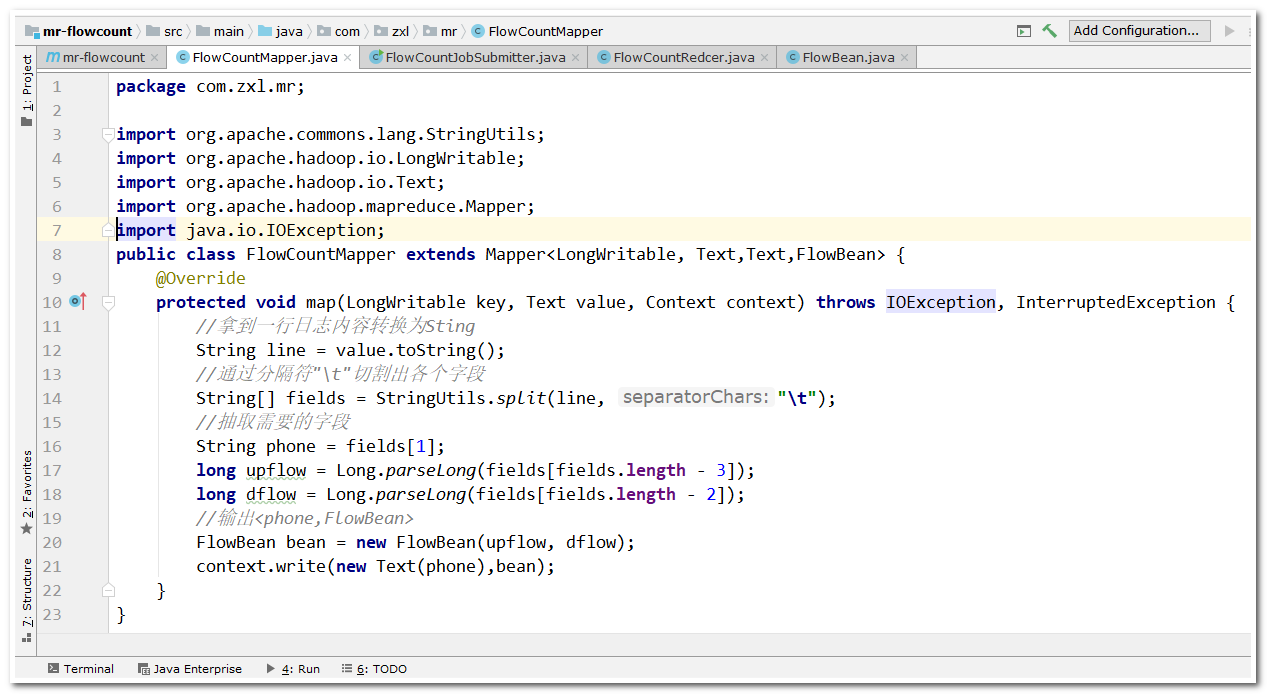Click 'String phone = fields[1];' statement

coord(320,446)
